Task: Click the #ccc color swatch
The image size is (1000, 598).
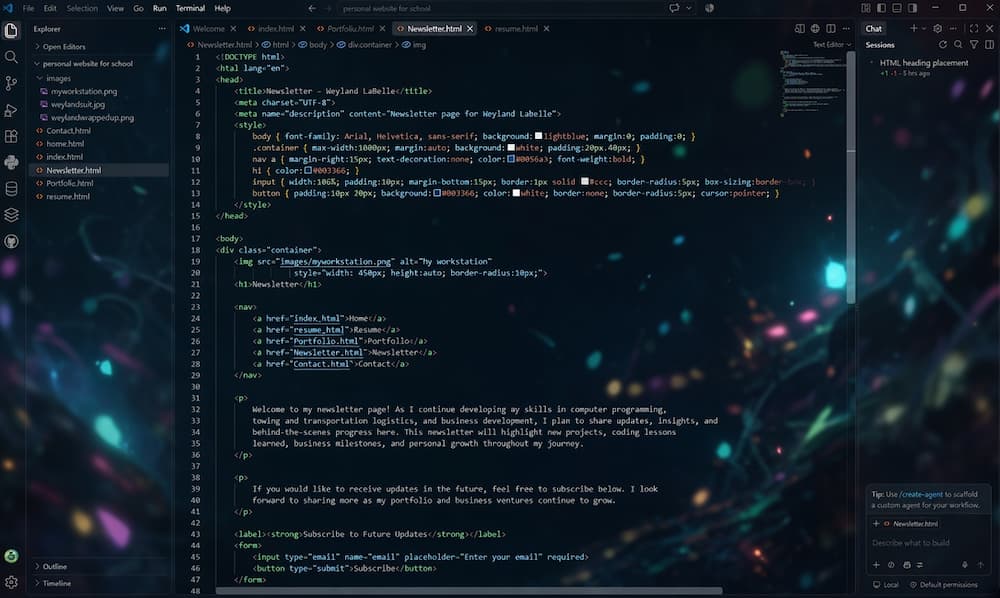Action: (585, 182)
